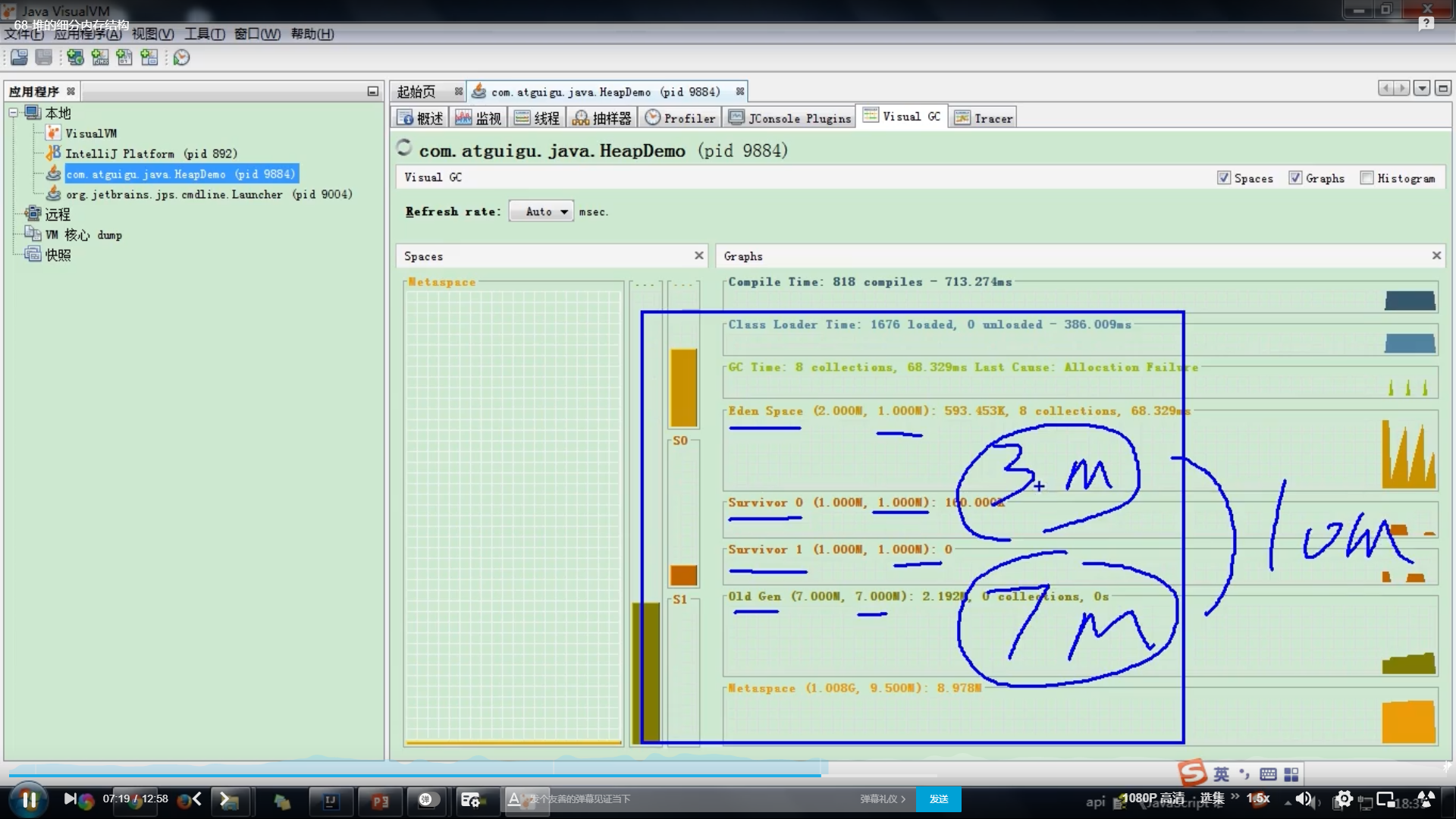Change the 1.5x playback speed
The height and width of the screenshot is (819, 1456).
(1258, 799)
